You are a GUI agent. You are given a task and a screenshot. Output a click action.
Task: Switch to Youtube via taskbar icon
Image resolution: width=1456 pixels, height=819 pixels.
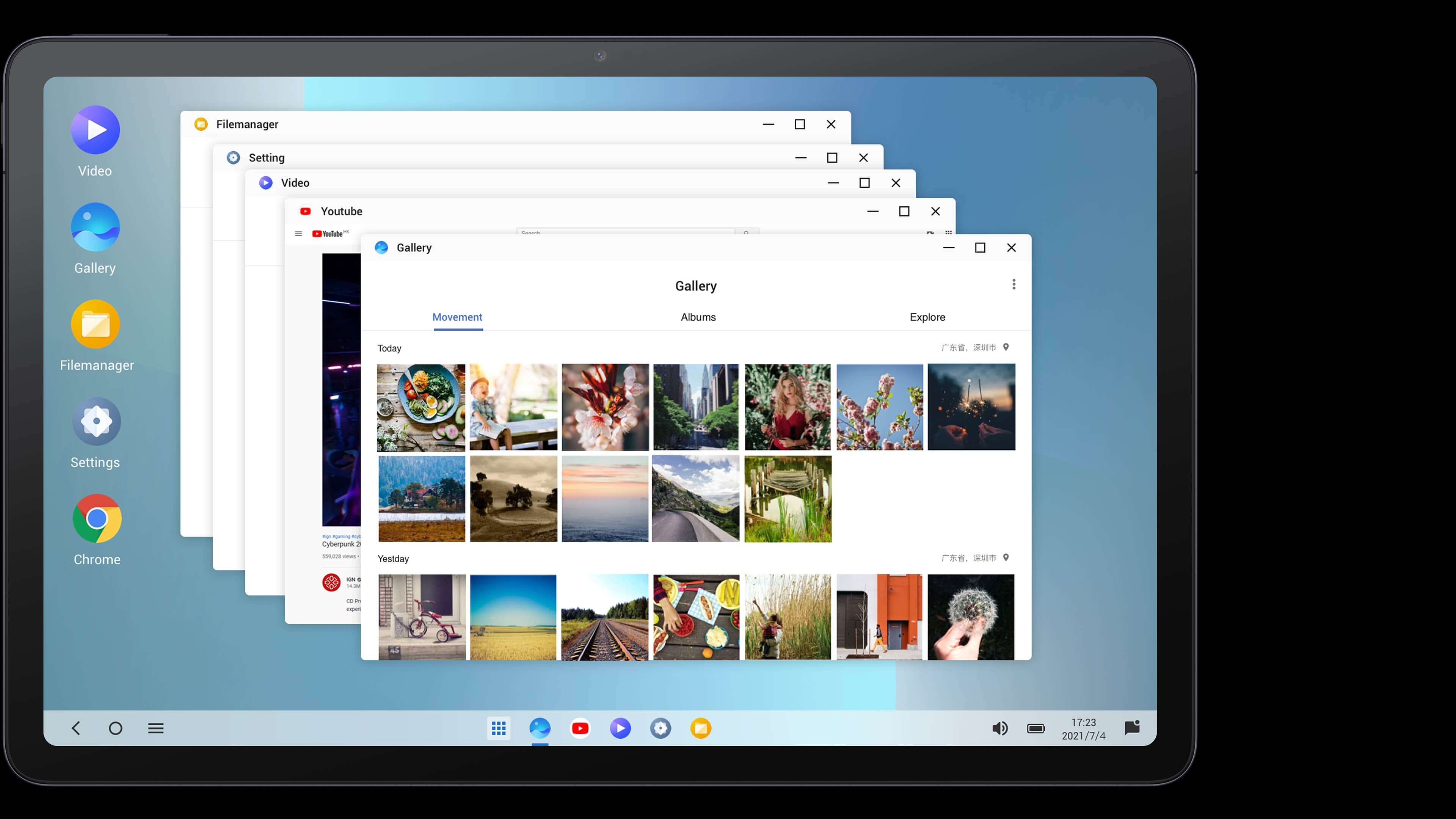click(x=580, y=728)
